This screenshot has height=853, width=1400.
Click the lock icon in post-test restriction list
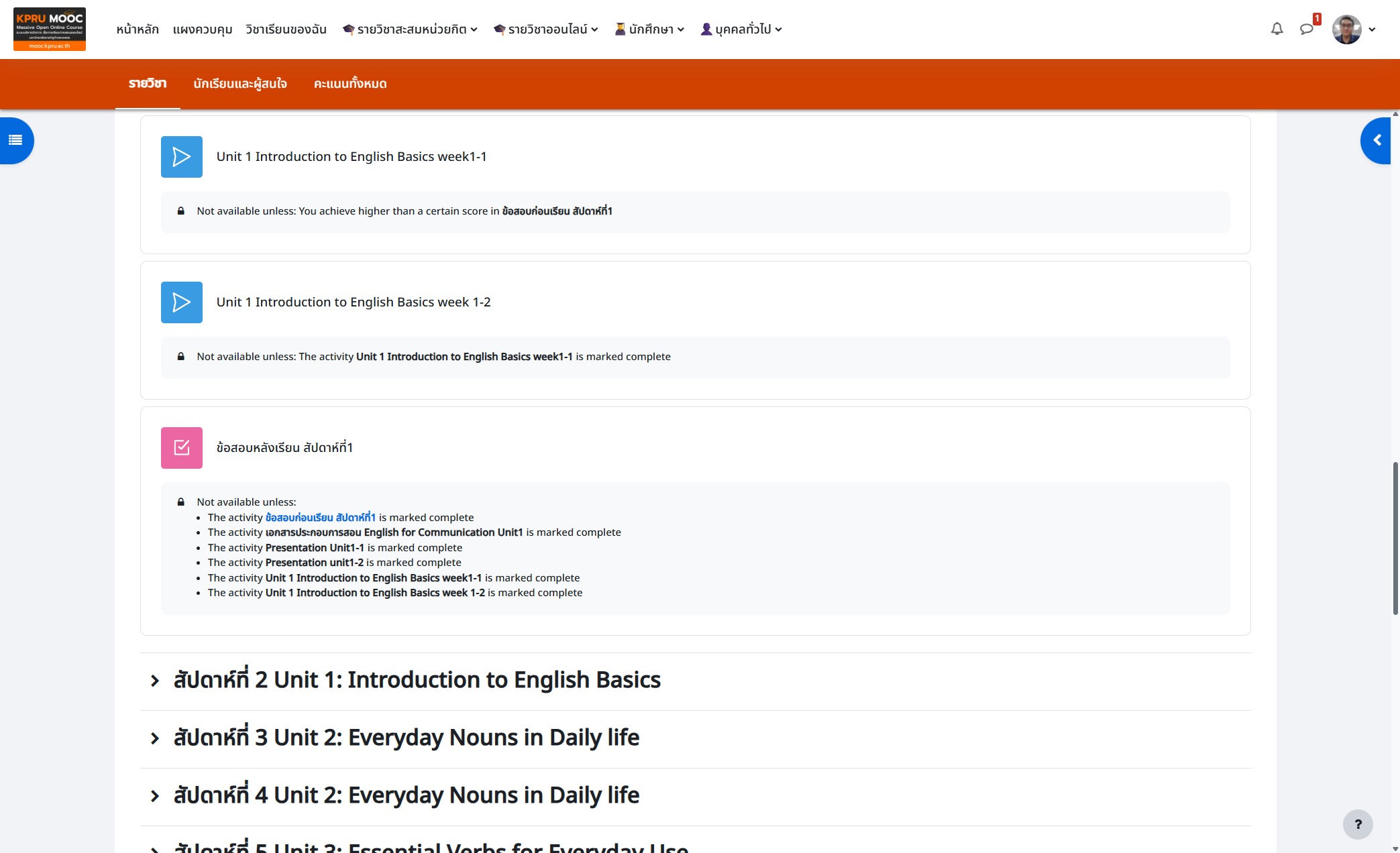coord(180,502)
